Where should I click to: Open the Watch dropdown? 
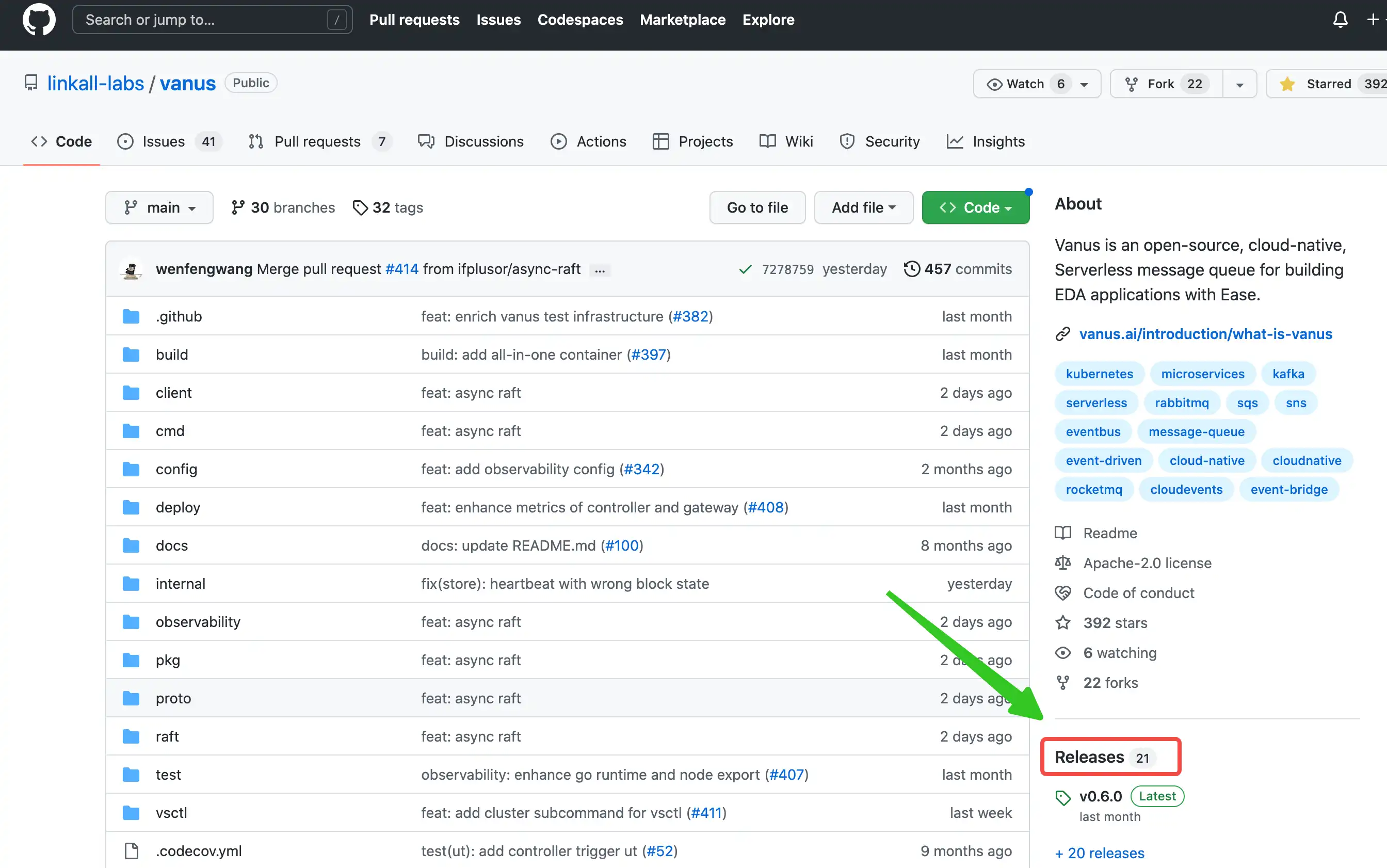(x=1036, y=84)
